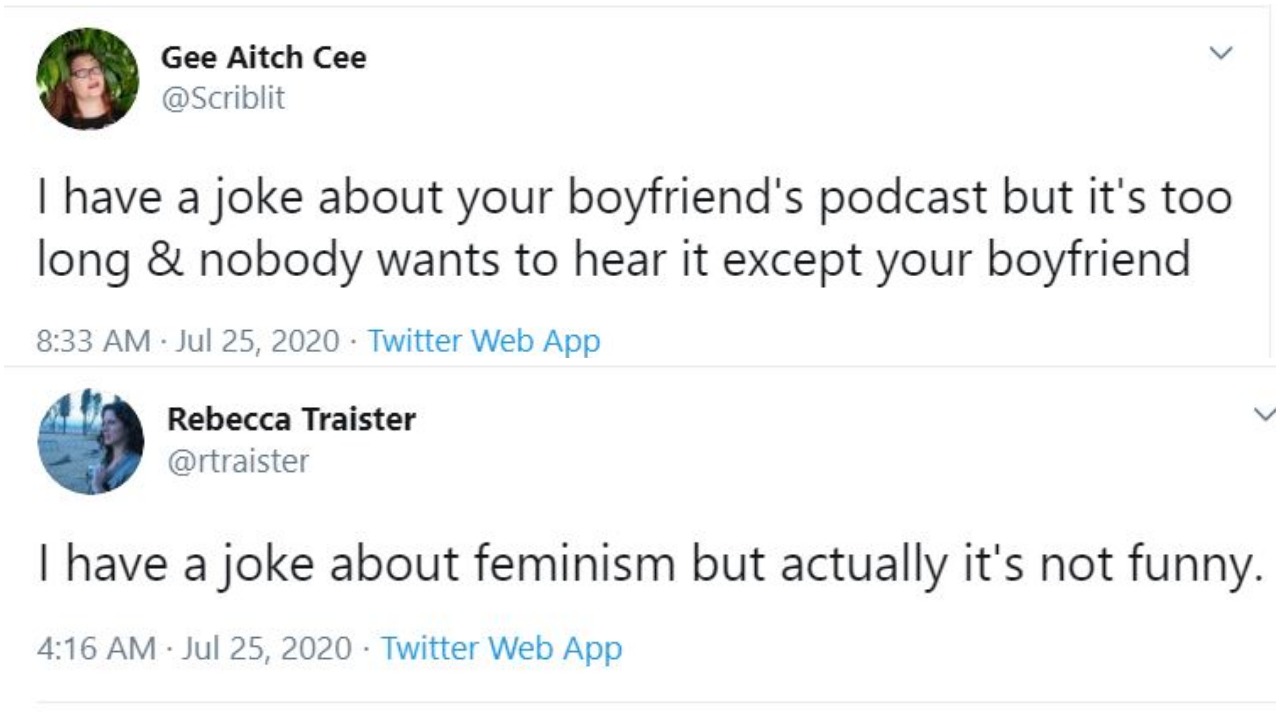Visit the @Scriblit handle

pos(223,98)
